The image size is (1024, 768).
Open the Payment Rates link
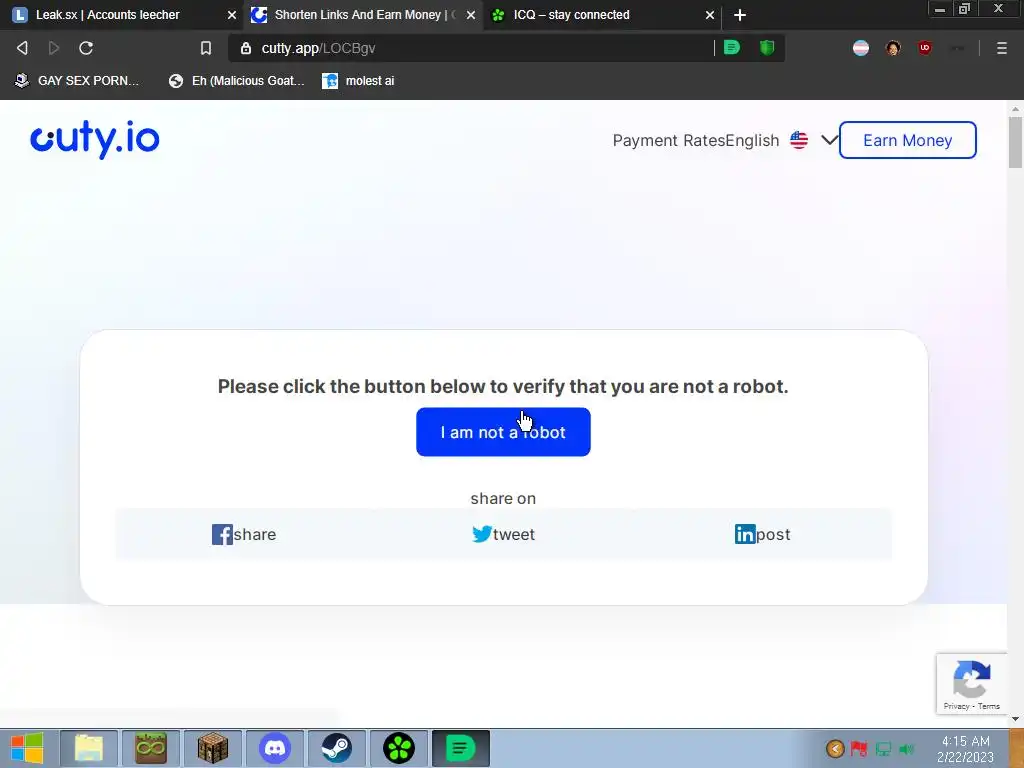669,140
